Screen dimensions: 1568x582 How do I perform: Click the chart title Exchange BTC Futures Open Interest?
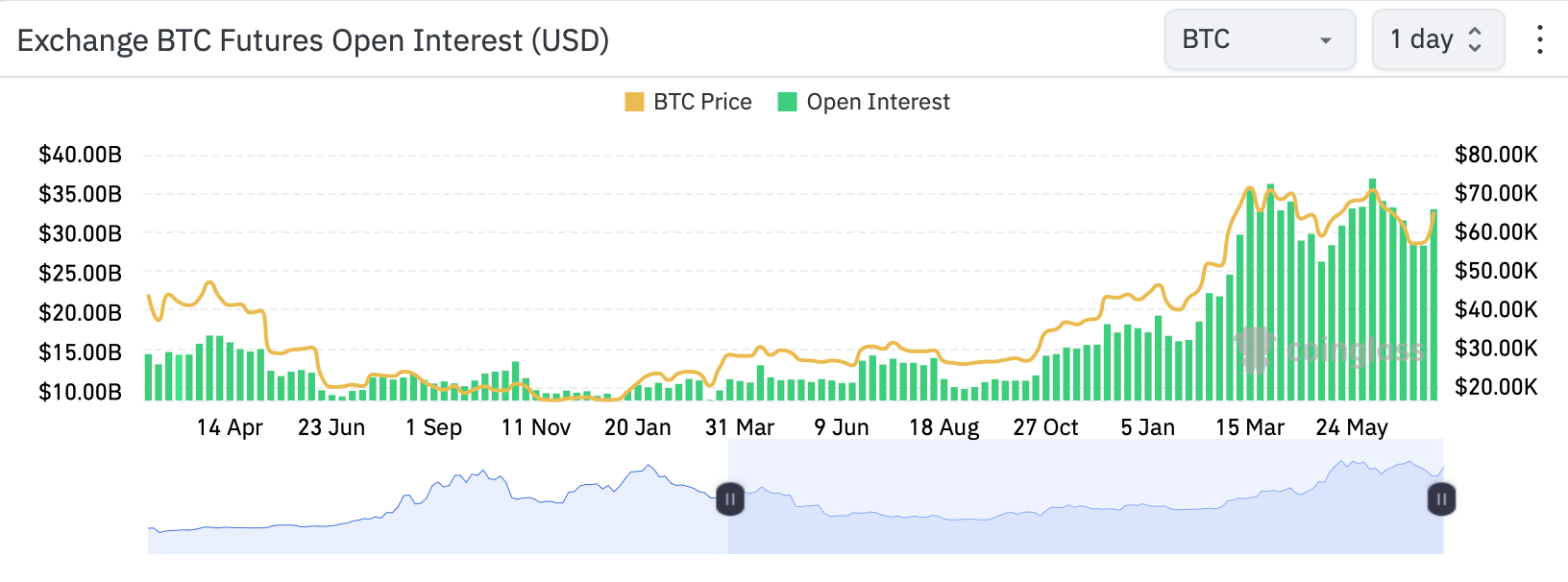click(313, 40)
